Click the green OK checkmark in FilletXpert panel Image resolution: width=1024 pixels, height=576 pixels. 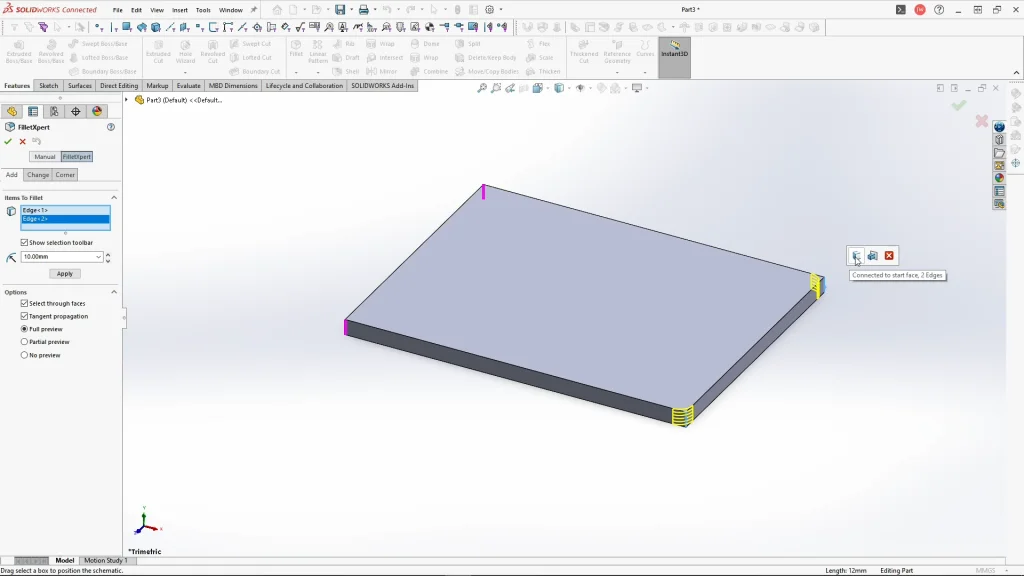[8, 141]
